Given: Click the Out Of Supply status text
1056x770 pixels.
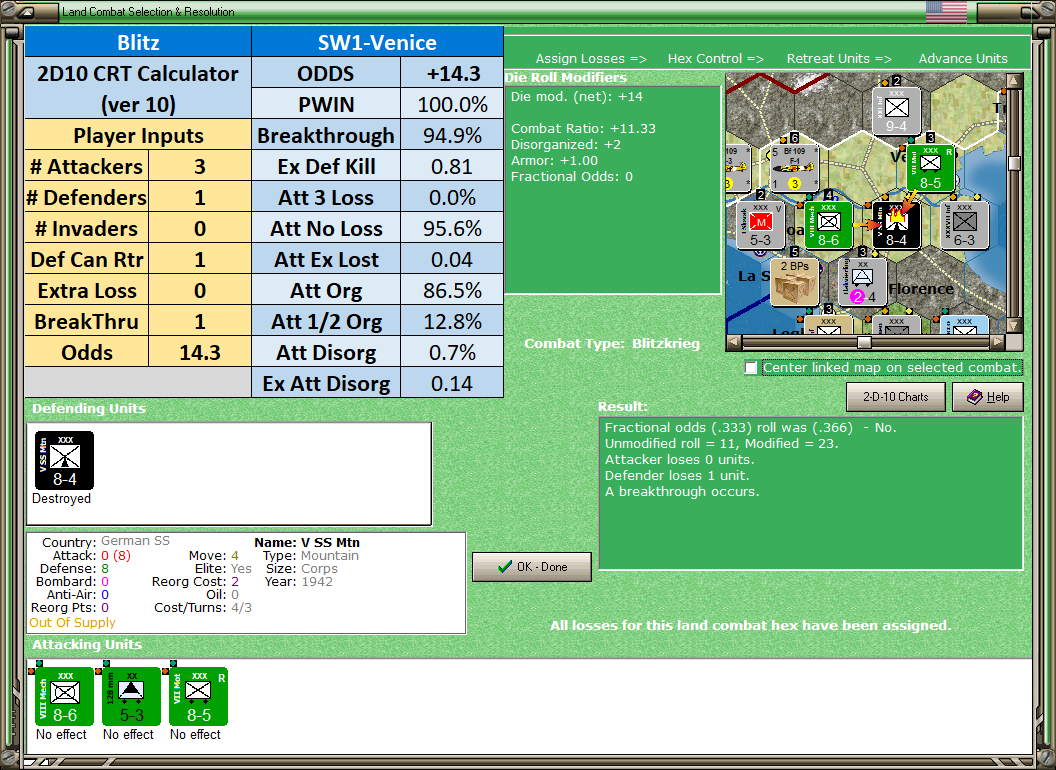Looking at the screenshot, I should pos(72,622).
